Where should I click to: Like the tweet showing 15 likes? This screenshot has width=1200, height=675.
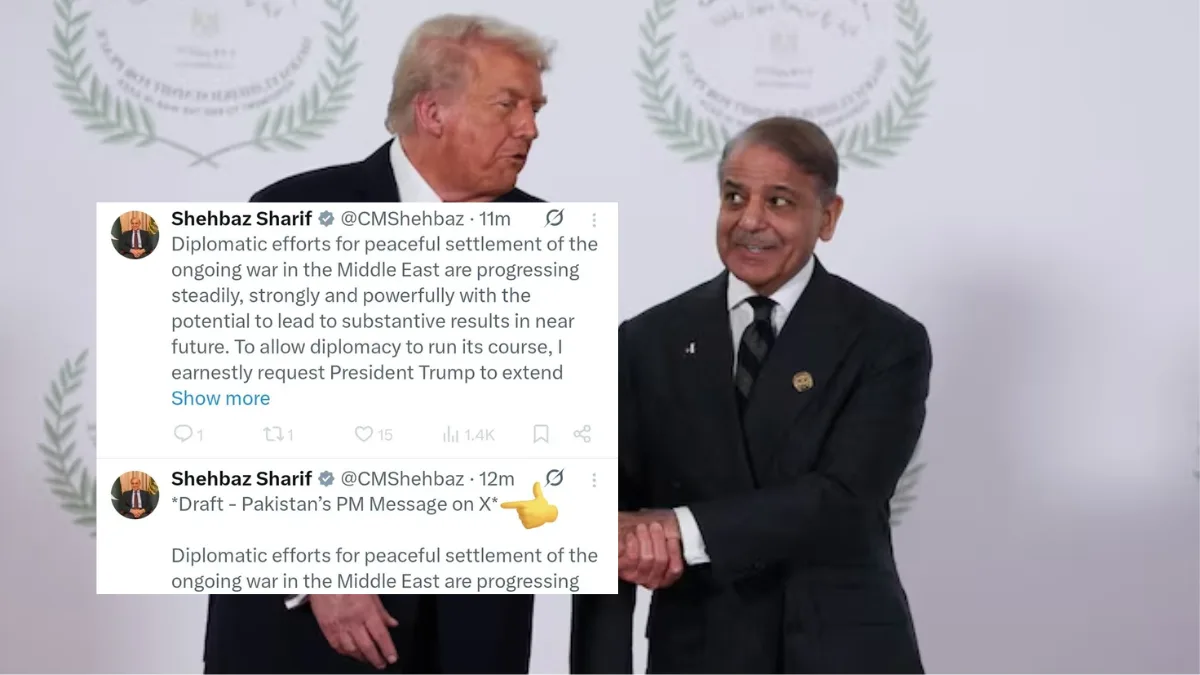(x=364, y=434)
